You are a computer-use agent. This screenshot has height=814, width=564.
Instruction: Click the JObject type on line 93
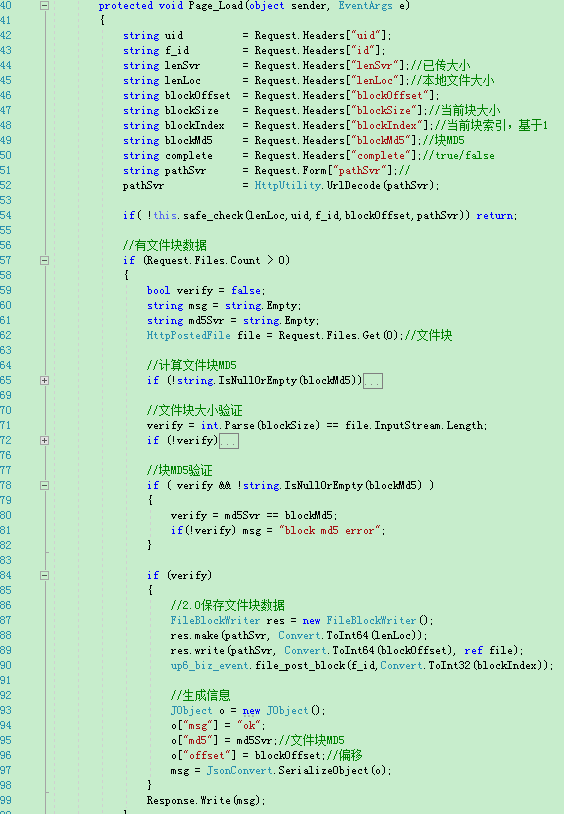(192, 711)
